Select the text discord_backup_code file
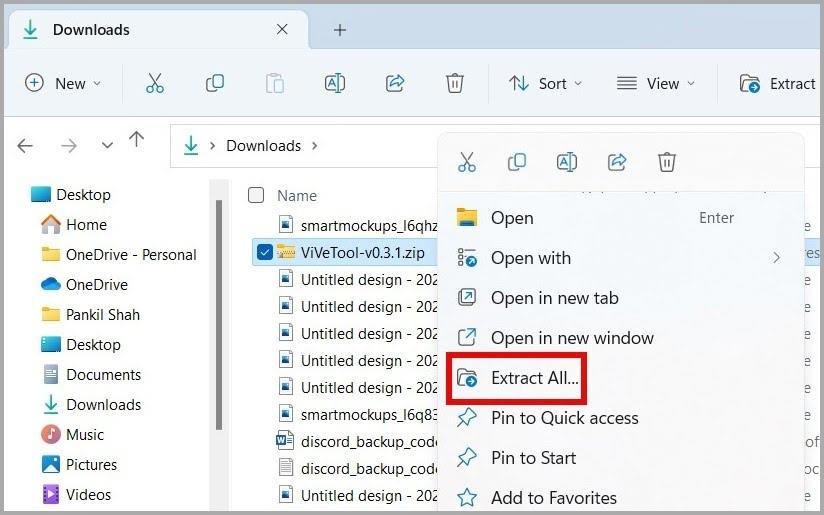The height and width of the screenshot is (515, 824). (x=358, y=468)
